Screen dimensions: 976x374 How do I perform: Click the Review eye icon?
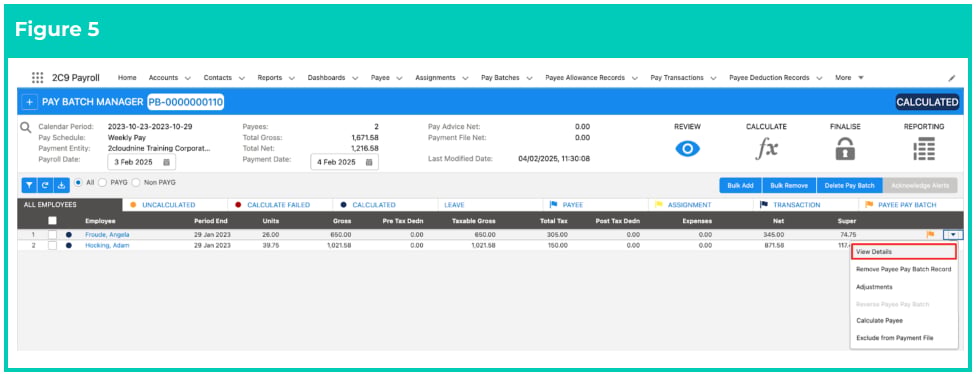687,149
